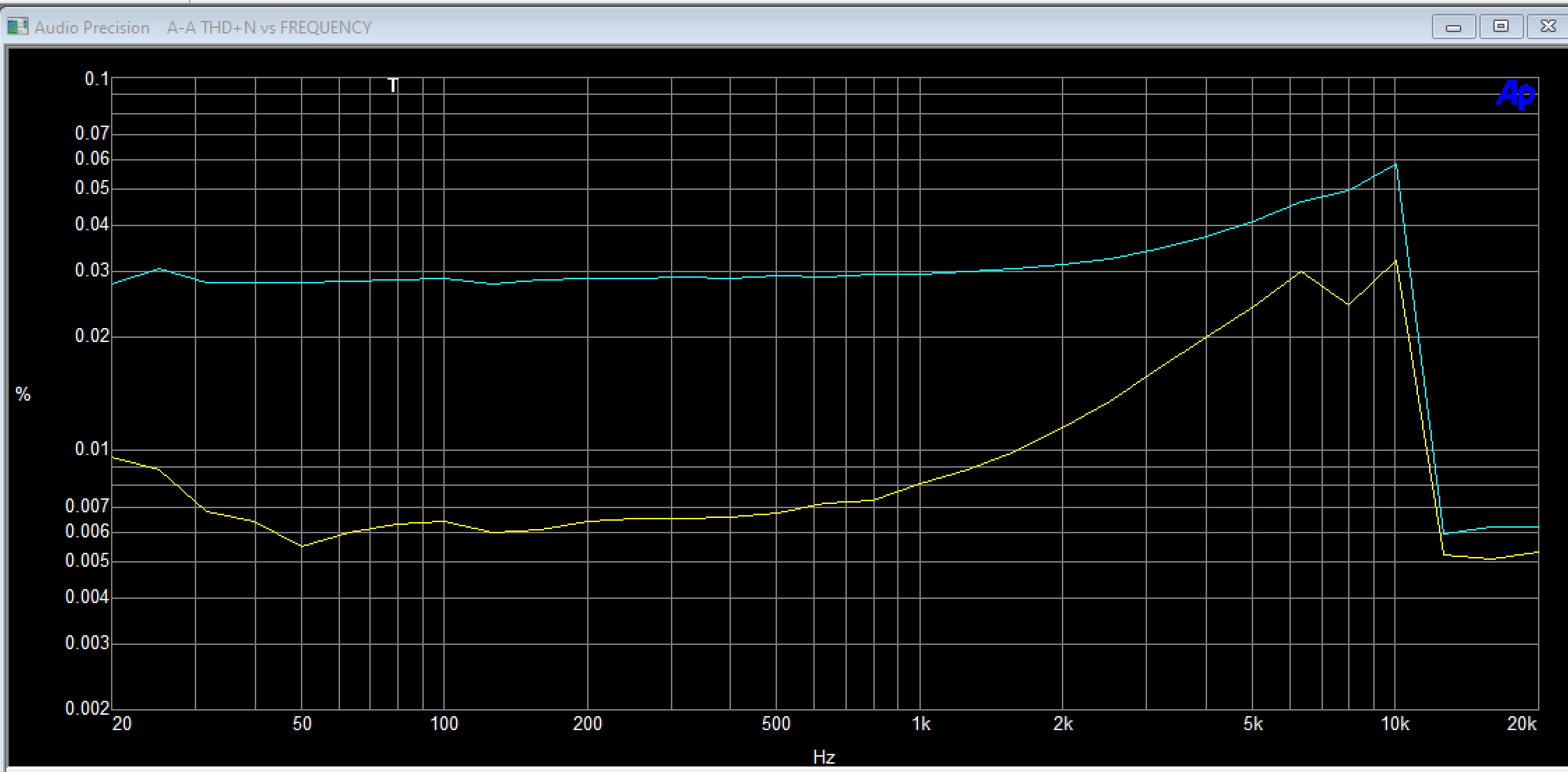Click the 1k X-axis label
The width and height of the screenshot is (1568, 772).
tap(921, 725)
